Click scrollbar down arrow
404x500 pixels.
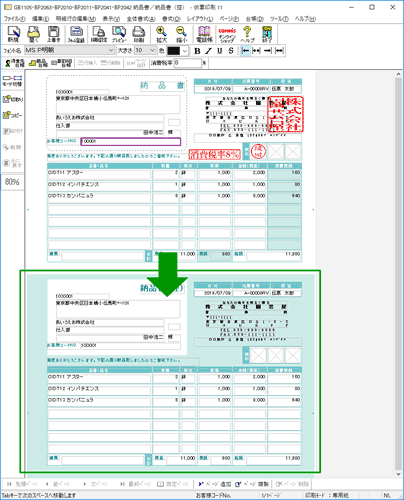[x=398, y=474]
